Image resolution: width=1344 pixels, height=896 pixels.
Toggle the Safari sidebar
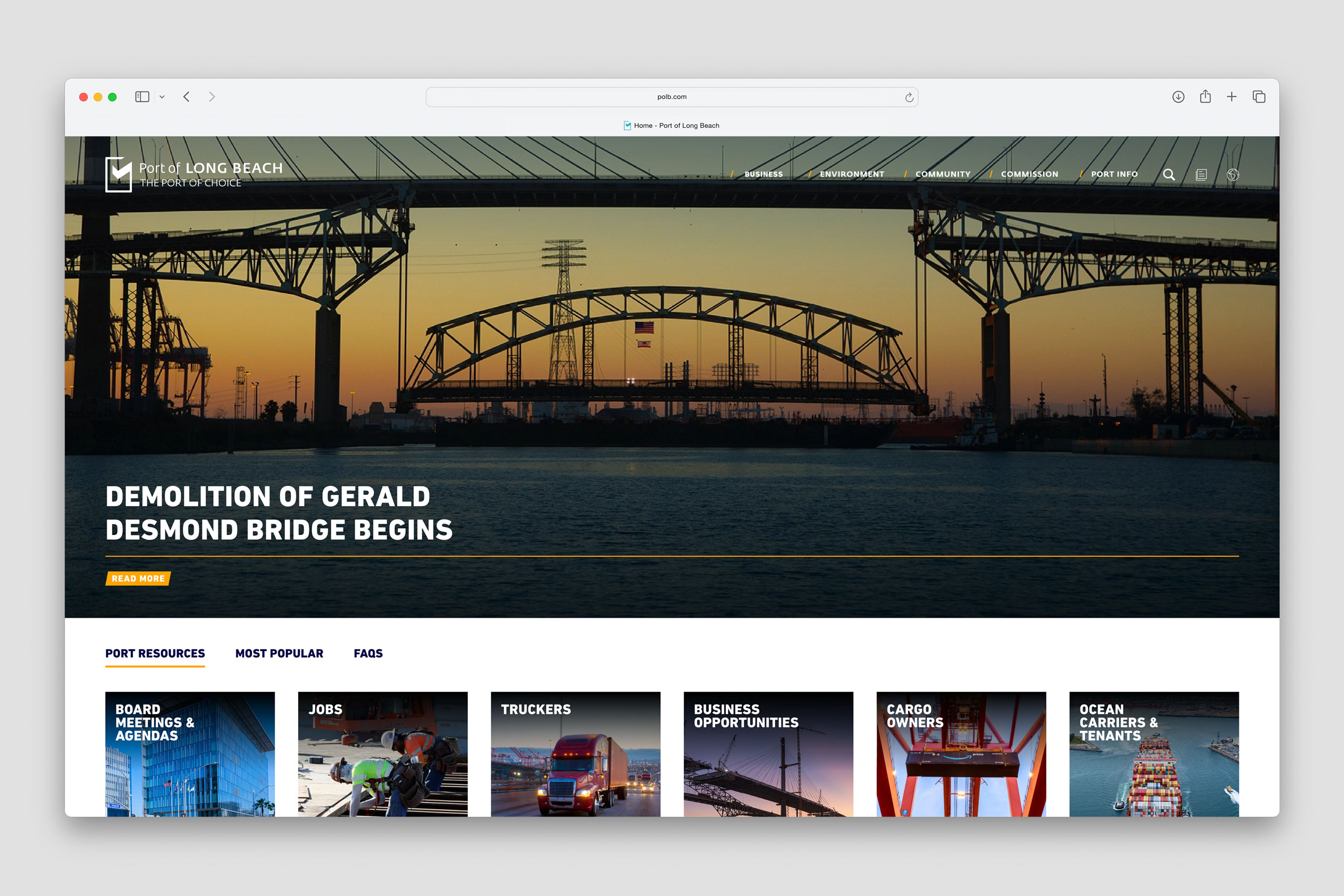click(x=142, y=97)
